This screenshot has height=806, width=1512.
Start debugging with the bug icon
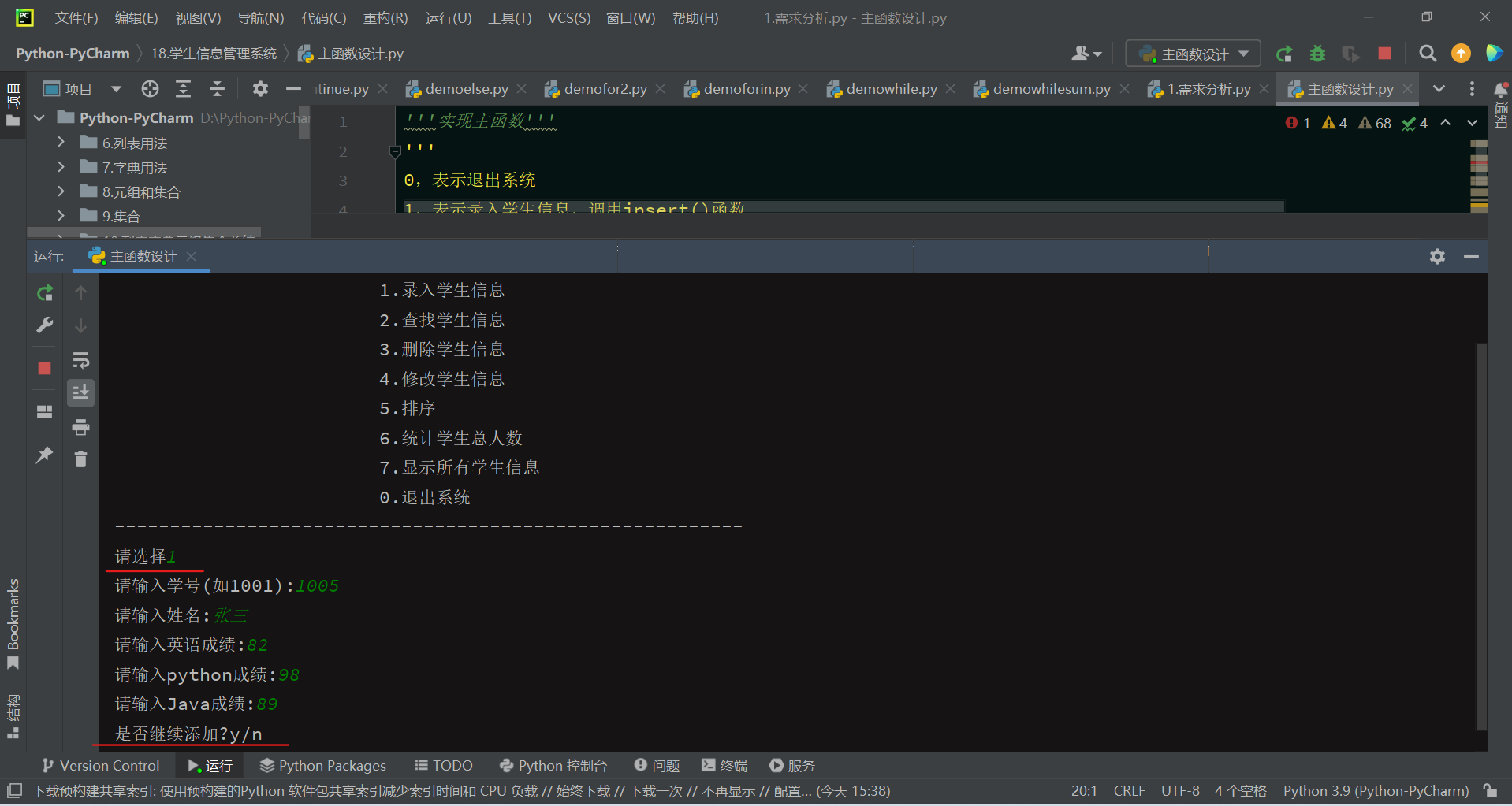coord(1317,54)
